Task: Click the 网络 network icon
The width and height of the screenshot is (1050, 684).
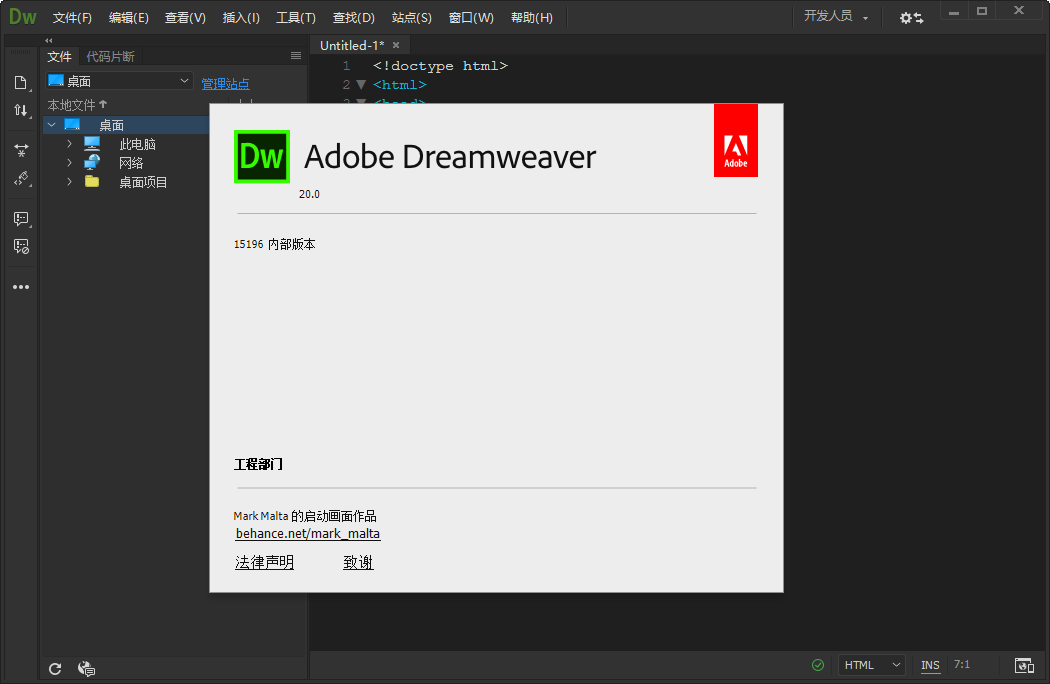Action: [92, 162]
